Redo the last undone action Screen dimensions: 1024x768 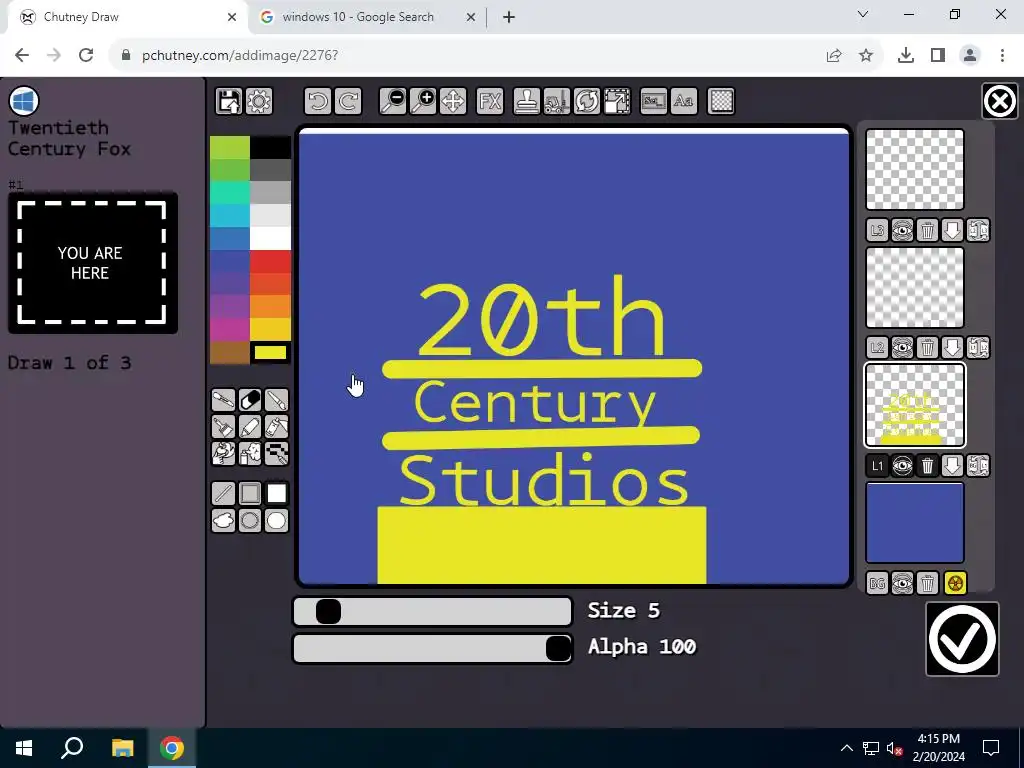(x=347, y=101)
